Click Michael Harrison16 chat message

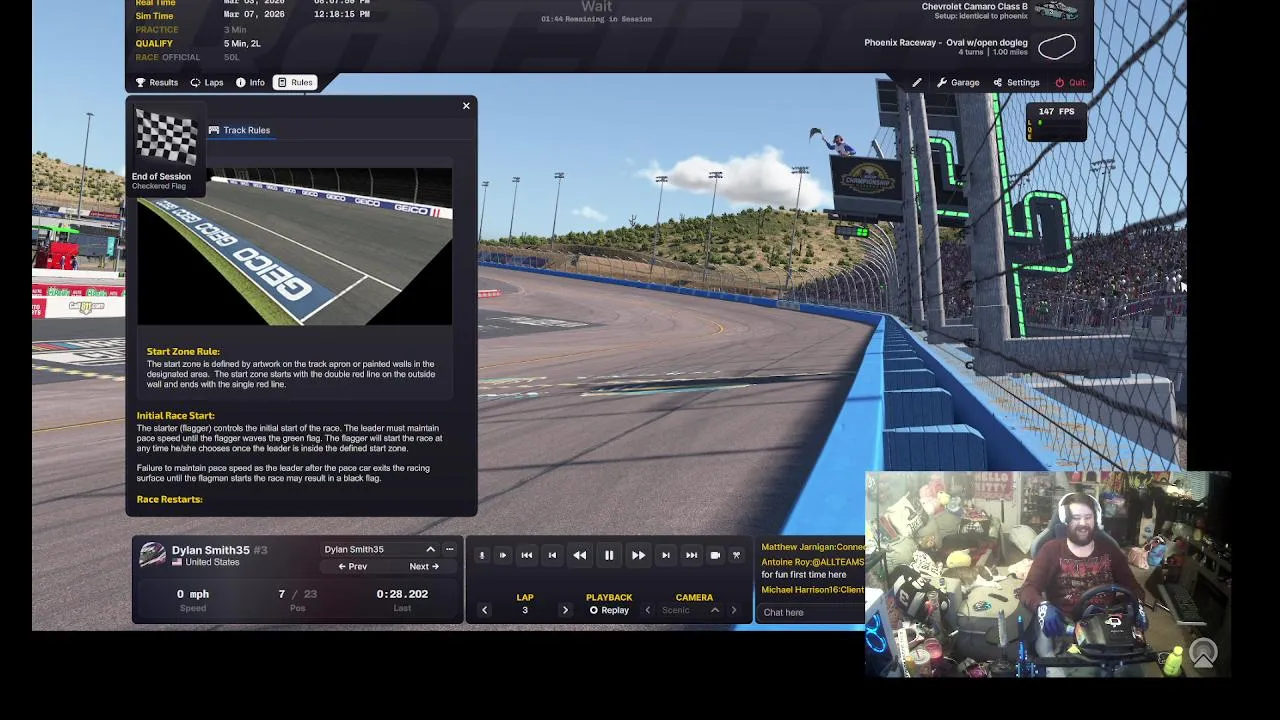click(813, 590)
